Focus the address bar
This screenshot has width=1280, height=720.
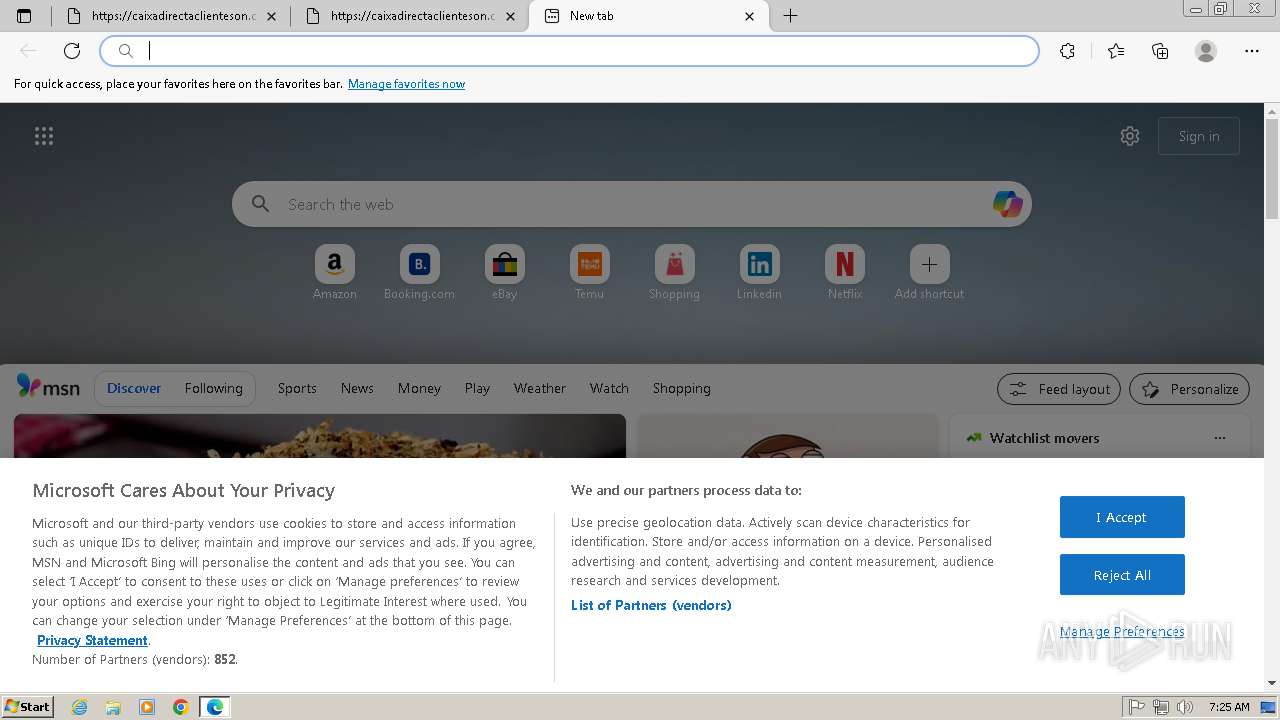(x=570, y=51)
